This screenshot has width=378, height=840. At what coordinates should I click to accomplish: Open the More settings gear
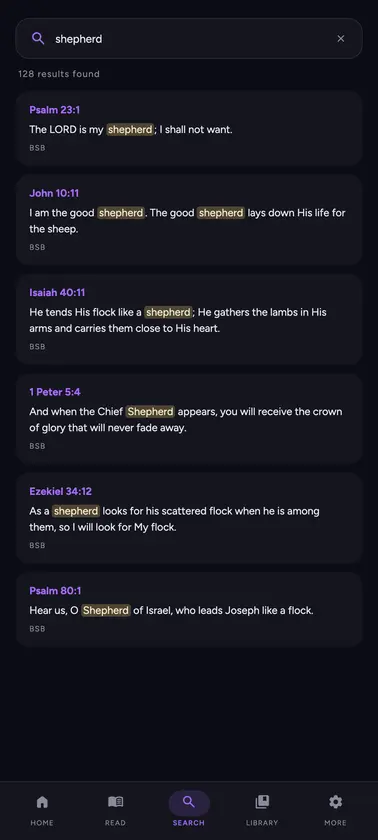tap(335, 802)
